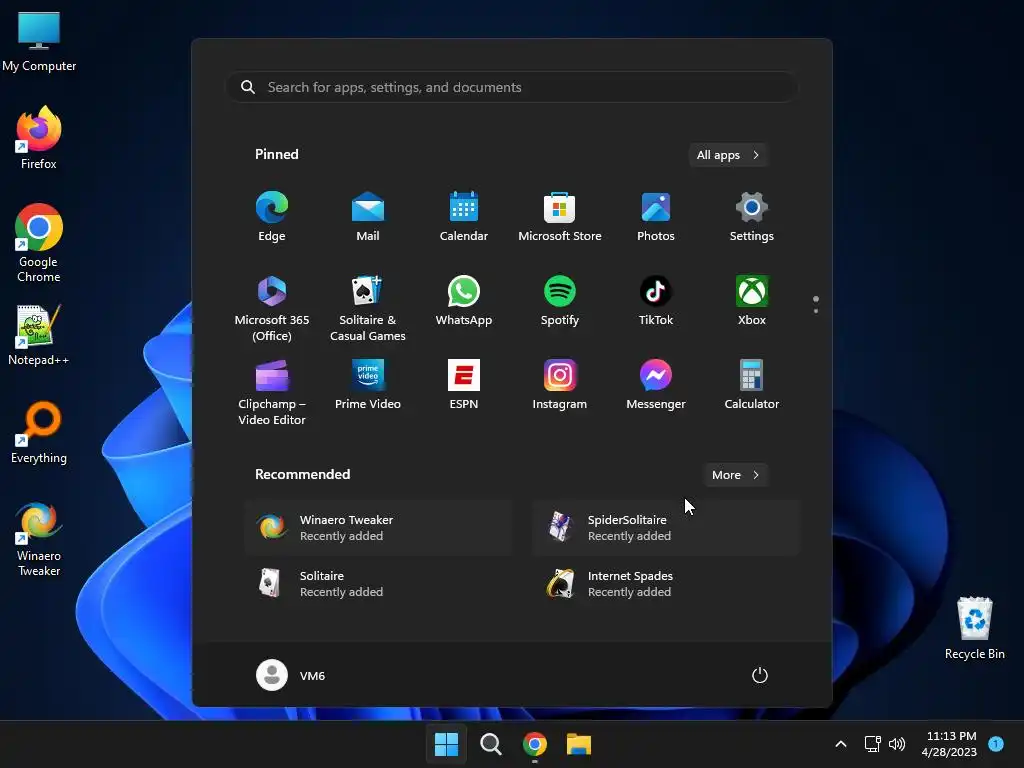
Task: Open recommended Winaero Tweaker item
Action: tap(379, 528)
